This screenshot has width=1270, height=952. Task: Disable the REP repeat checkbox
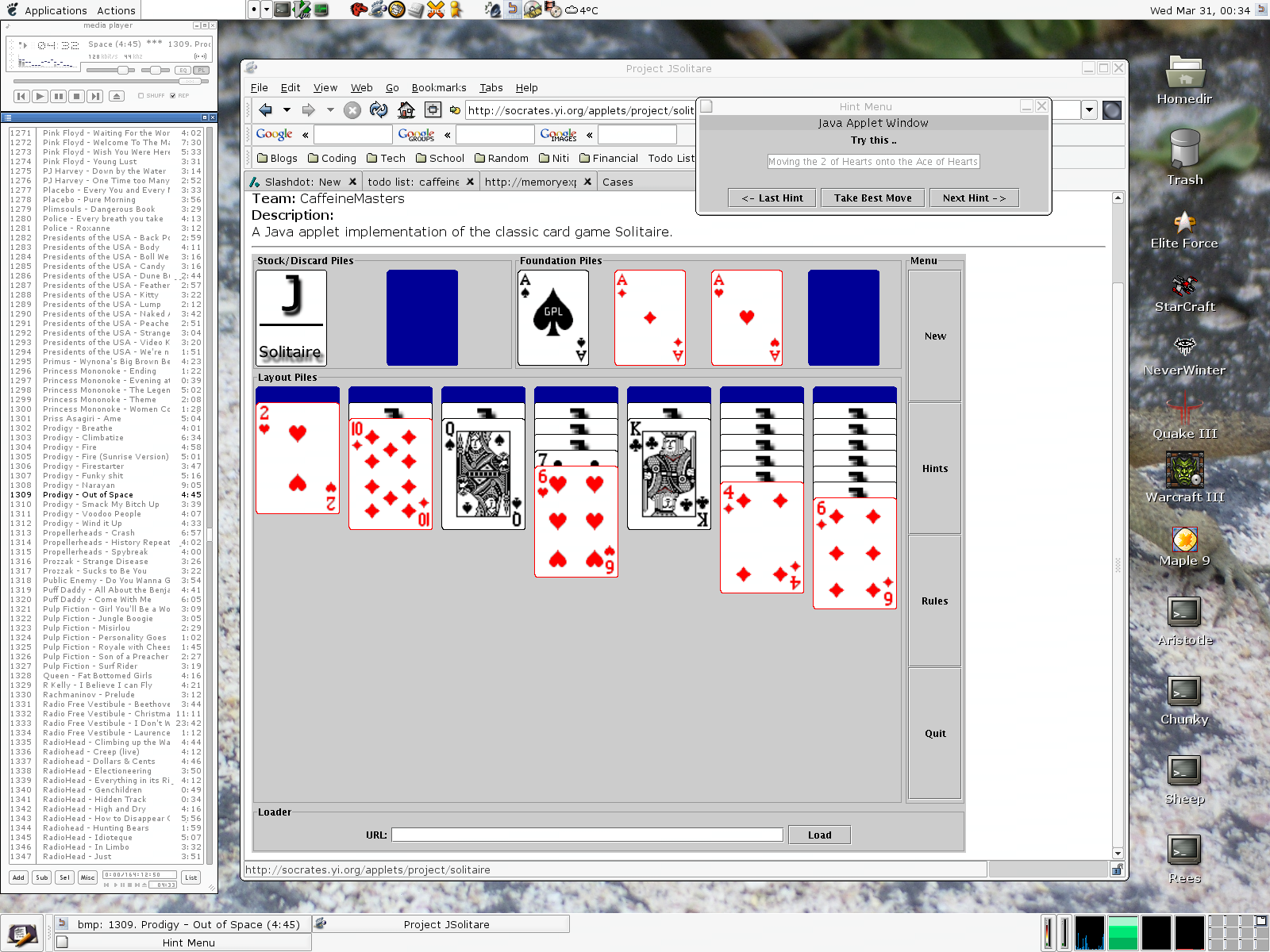point(173,96)
